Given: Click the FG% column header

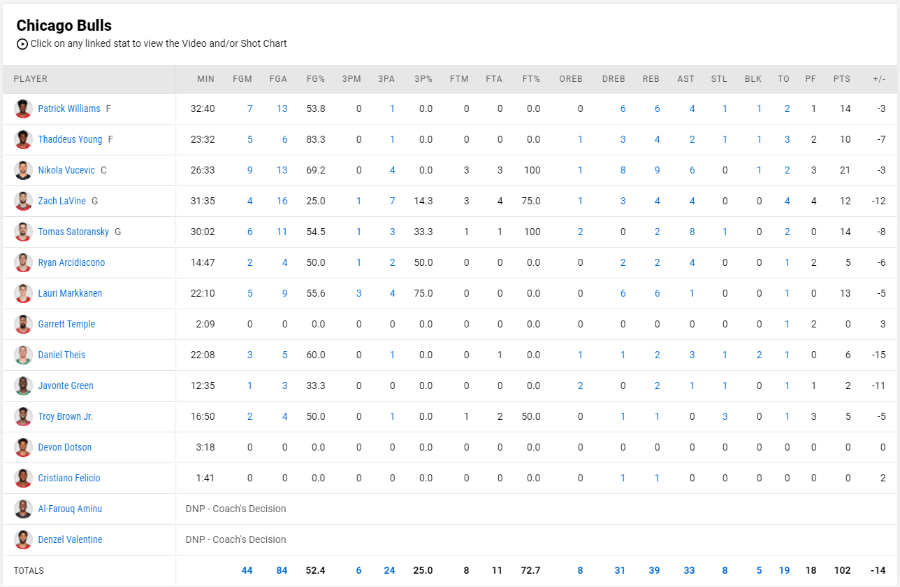Looking at the screenshot, I should pos(316,79).
